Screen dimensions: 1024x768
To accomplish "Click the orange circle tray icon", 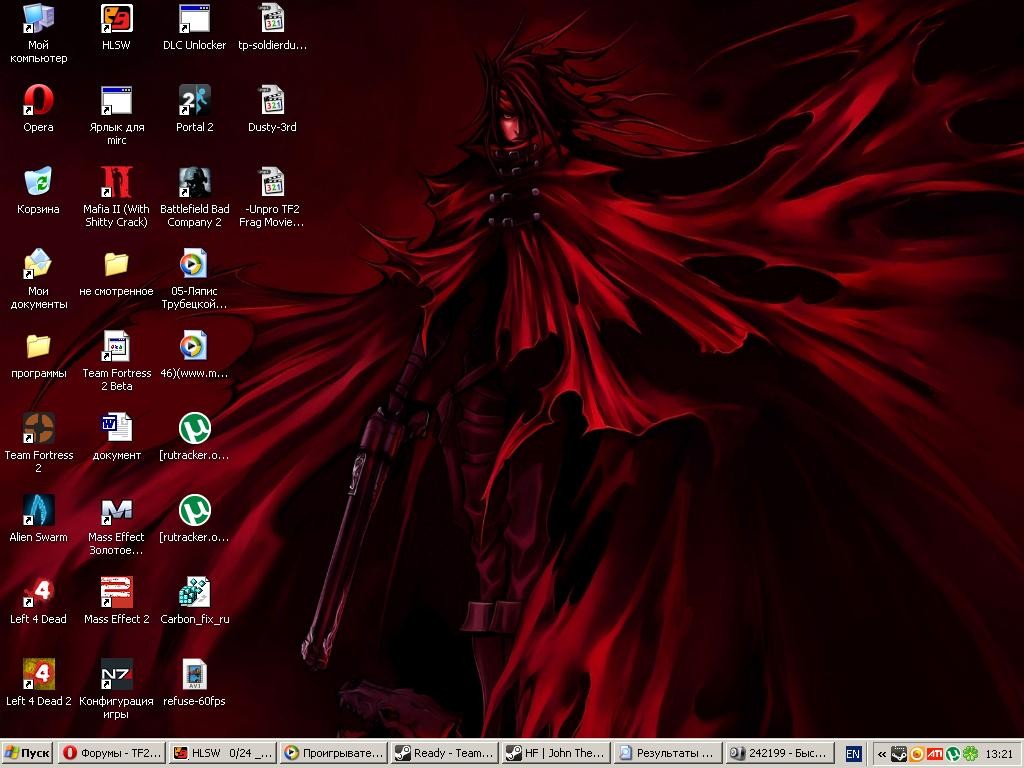I will pos(916,754).
